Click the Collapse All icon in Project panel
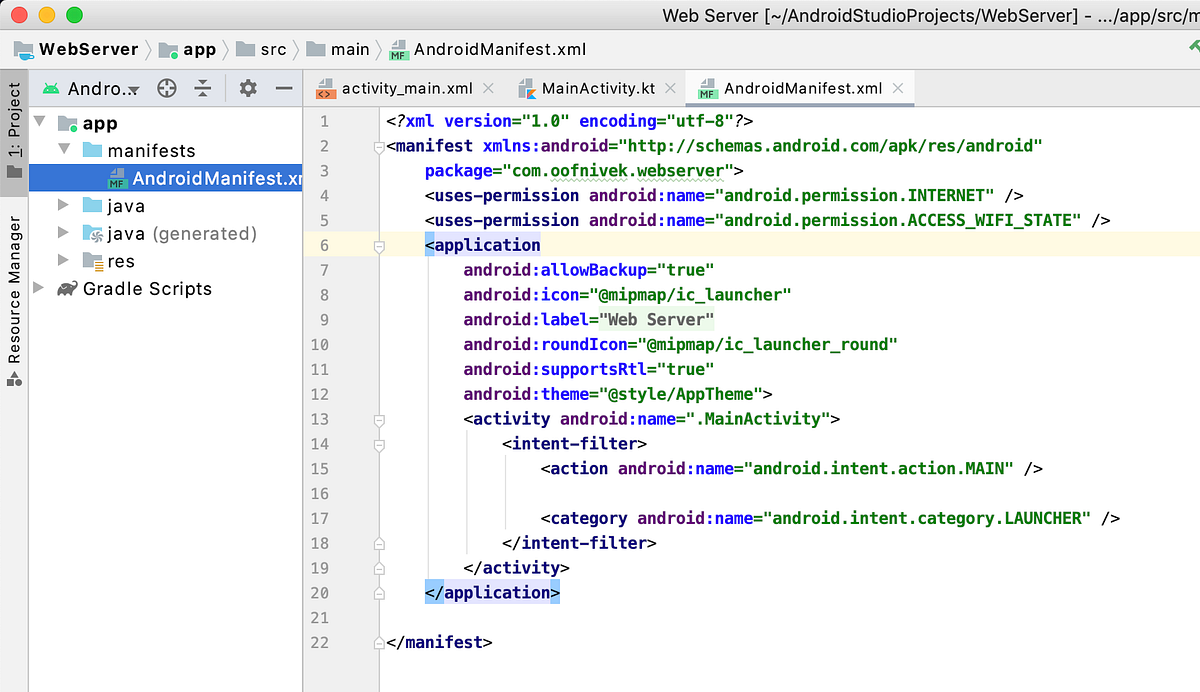 pyautogui.click(x=203, y=88)
